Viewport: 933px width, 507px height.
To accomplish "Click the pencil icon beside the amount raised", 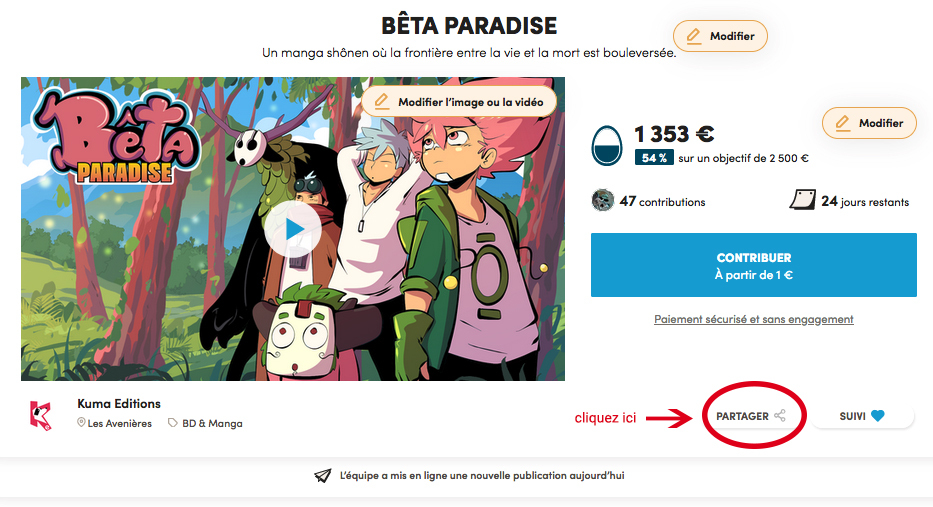I will coord(842,123).
